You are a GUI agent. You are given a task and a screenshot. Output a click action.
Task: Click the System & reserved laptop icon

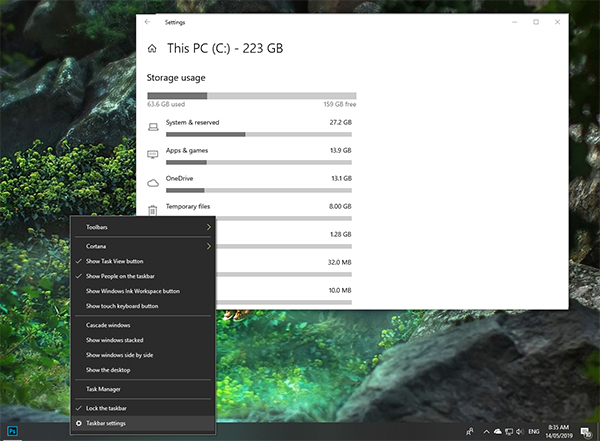(153, 127)
